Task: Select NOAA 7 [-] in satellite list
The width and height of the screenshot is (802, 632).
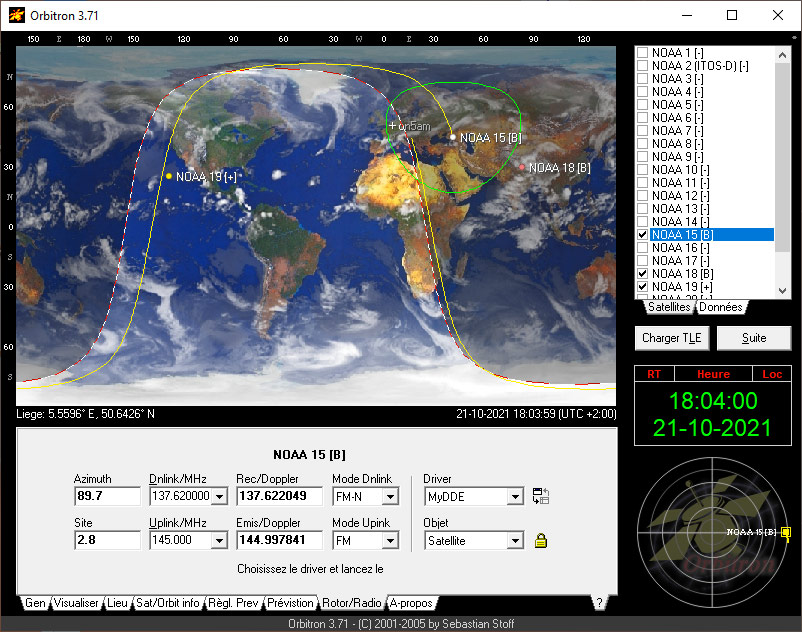Action: click(x=678, y=131)
